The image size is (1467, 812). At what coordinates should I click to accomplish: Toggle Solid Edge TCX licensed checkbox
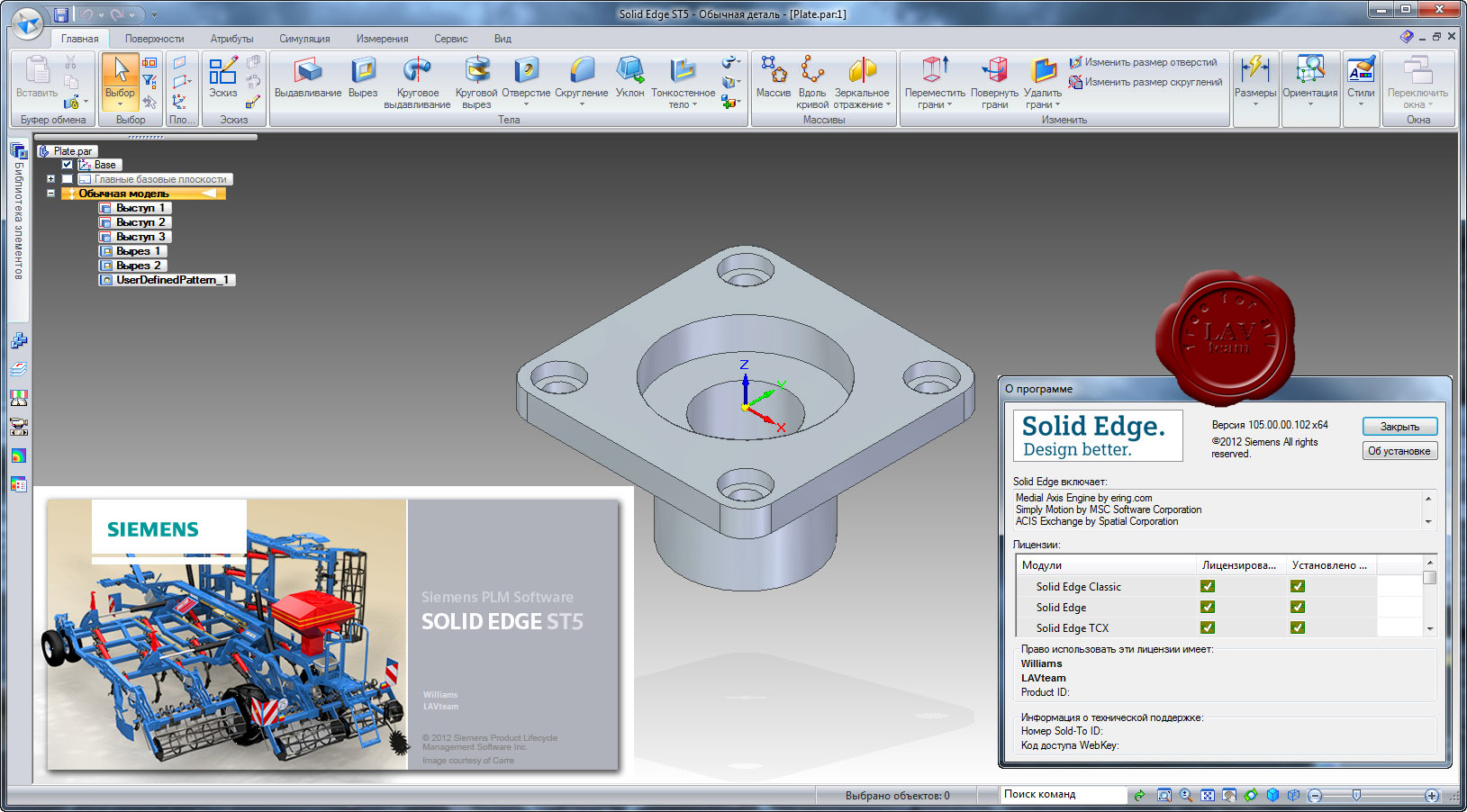pyautogui.click(x=1208, y=627)
